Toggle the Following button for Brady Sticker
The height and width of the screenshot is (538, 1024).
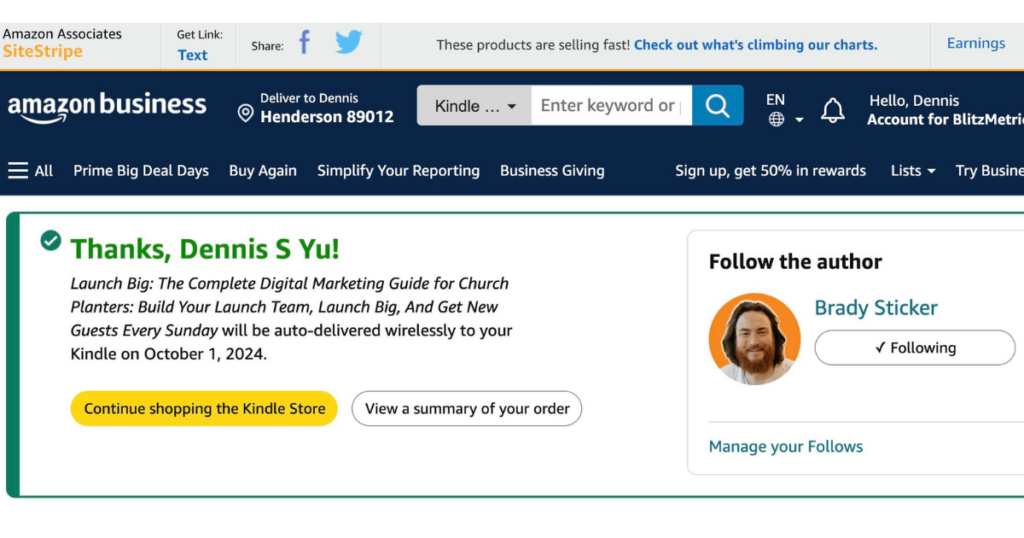[914, 347]
